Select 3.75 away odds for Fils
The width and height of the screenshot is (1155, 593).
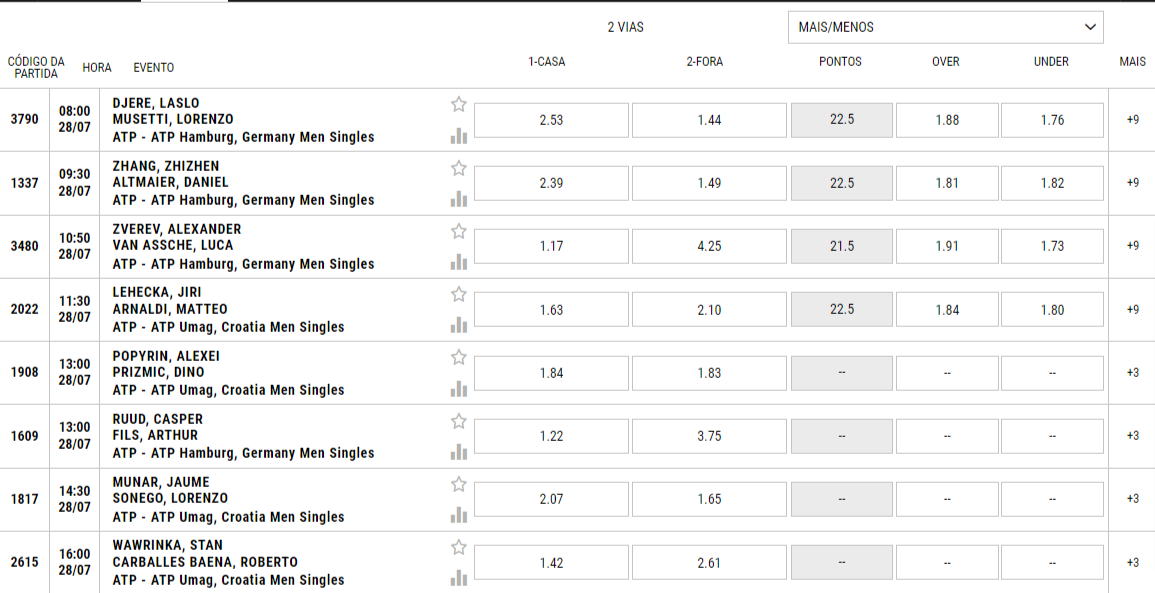(709, 436)
